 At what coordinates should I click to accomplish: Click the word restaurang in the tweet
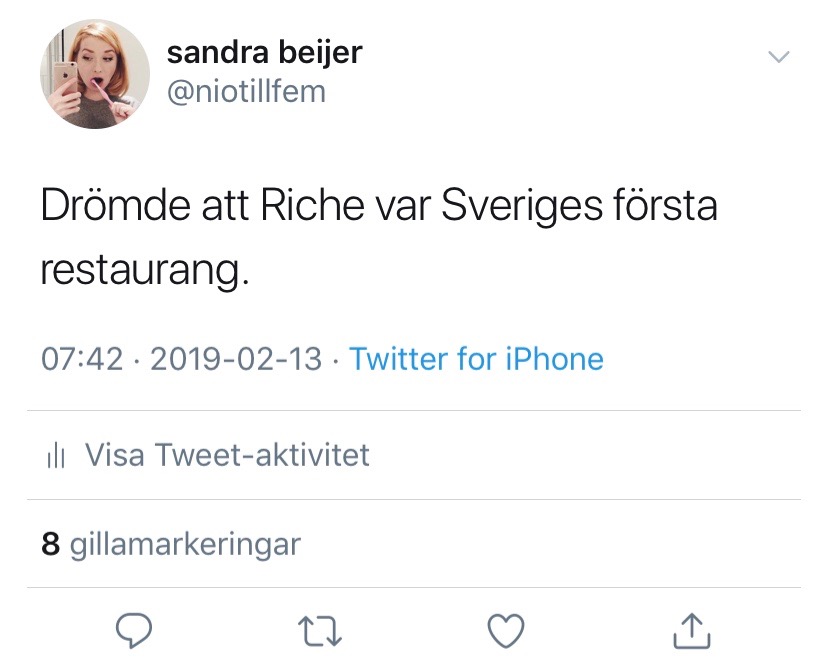click(x=141, y=270)
